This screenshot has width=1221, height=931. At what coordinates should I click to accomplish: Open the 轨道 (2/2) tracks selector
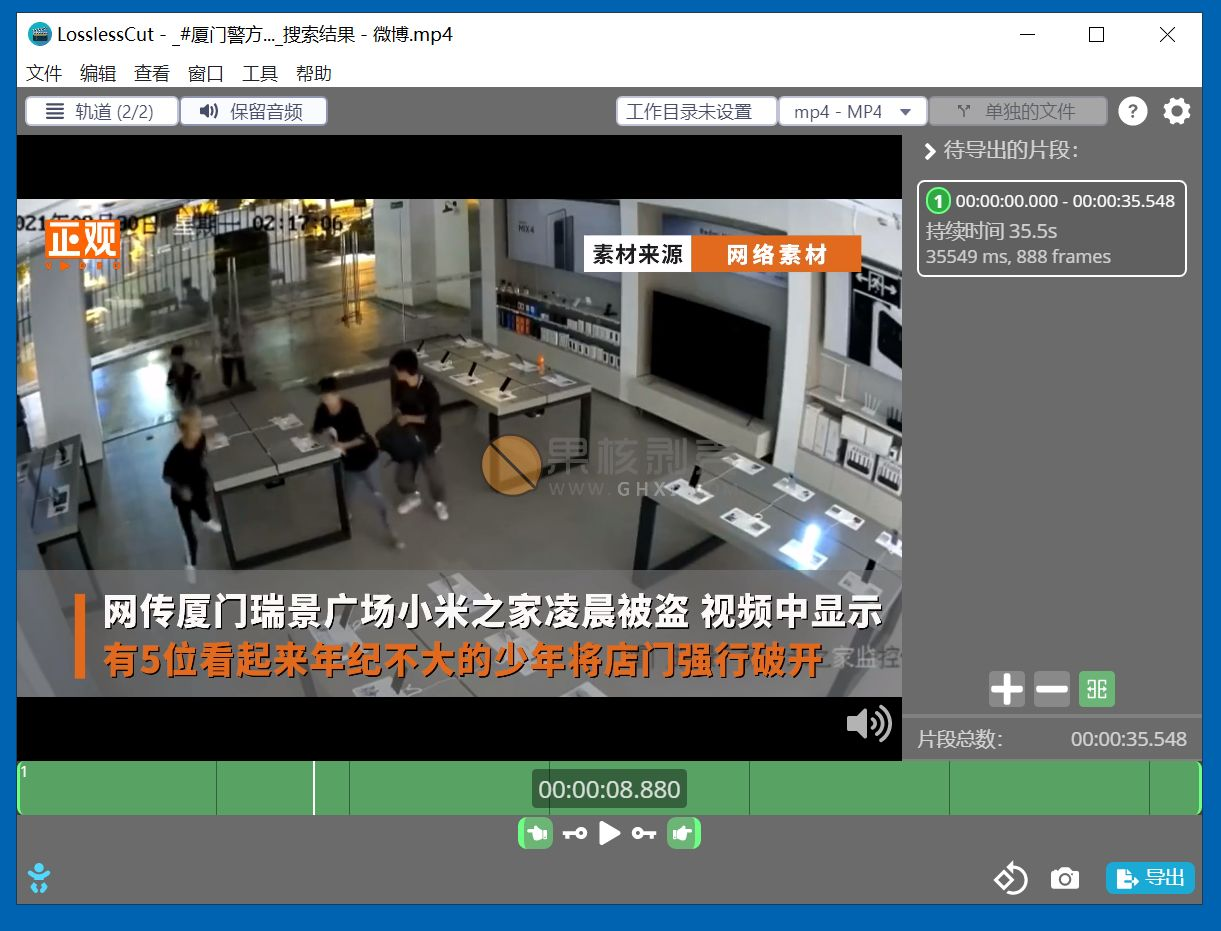[100, 111]
